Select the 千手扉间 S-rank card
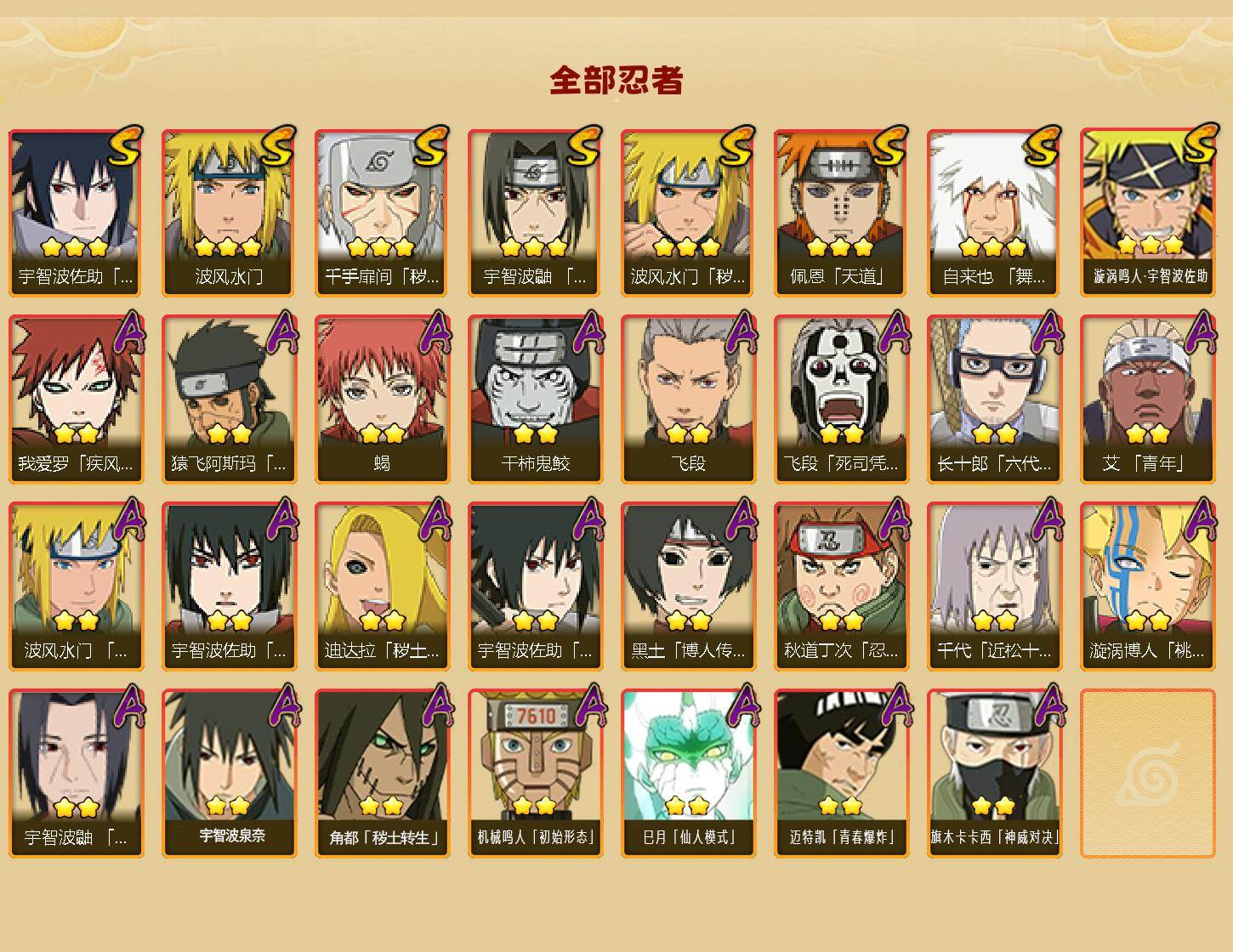 pyautogui.click(x=382, y=212)
